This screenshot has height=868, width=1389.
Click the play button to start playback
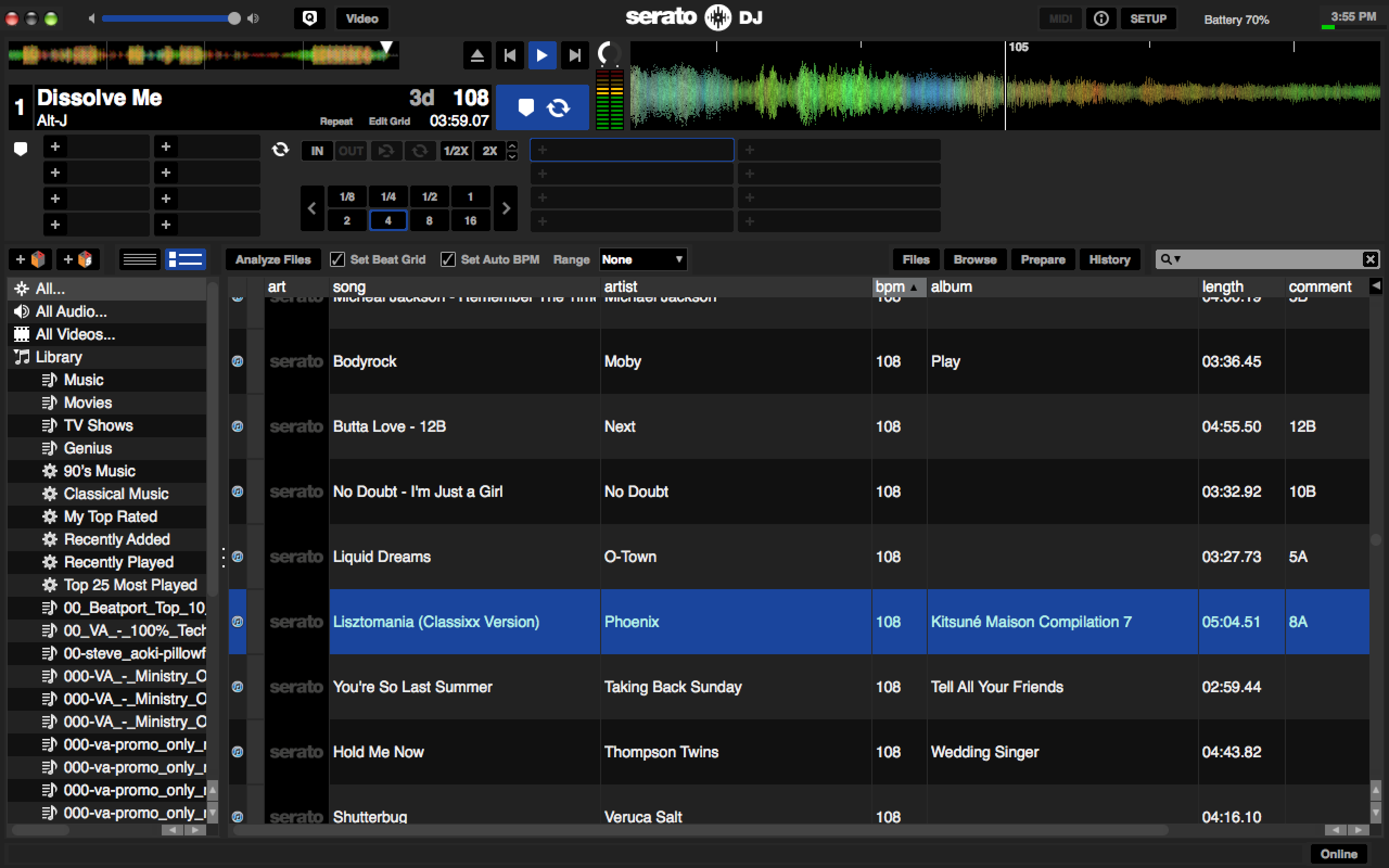pyautogui.click(x=540, y=55)
